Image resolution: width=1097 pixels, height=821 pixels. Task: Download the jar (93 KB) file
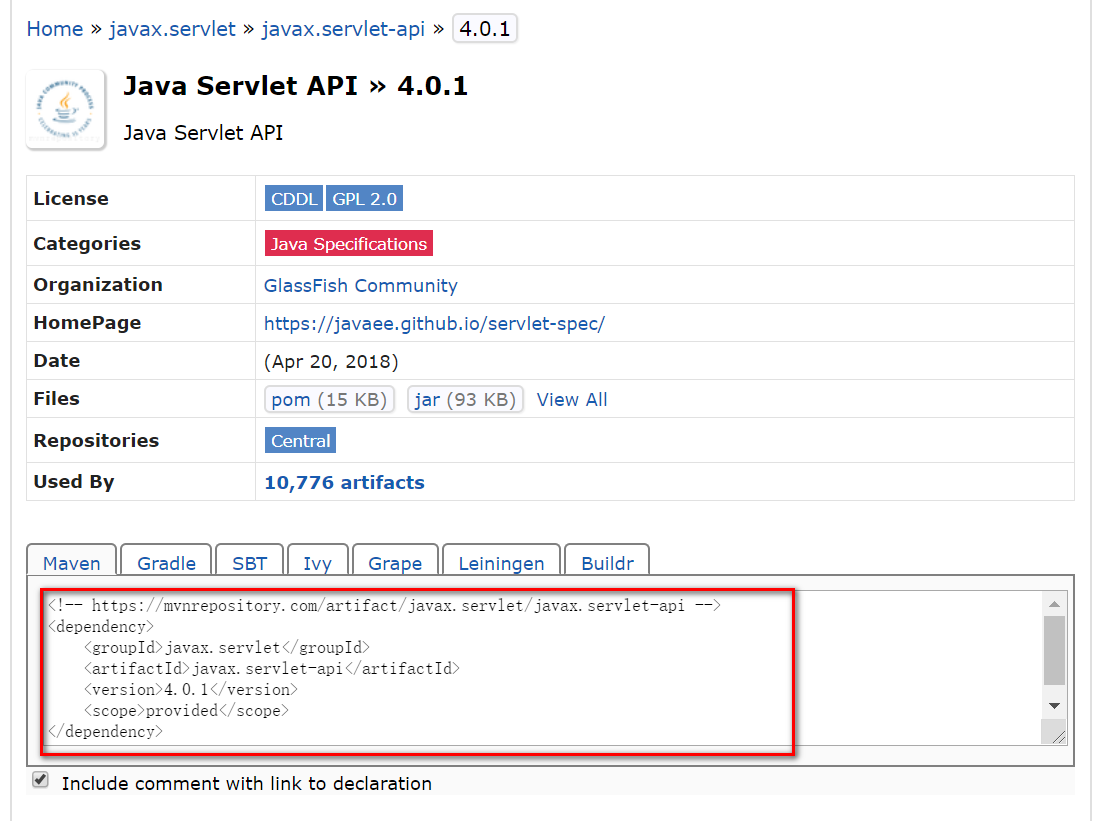(x=465, y=400)
